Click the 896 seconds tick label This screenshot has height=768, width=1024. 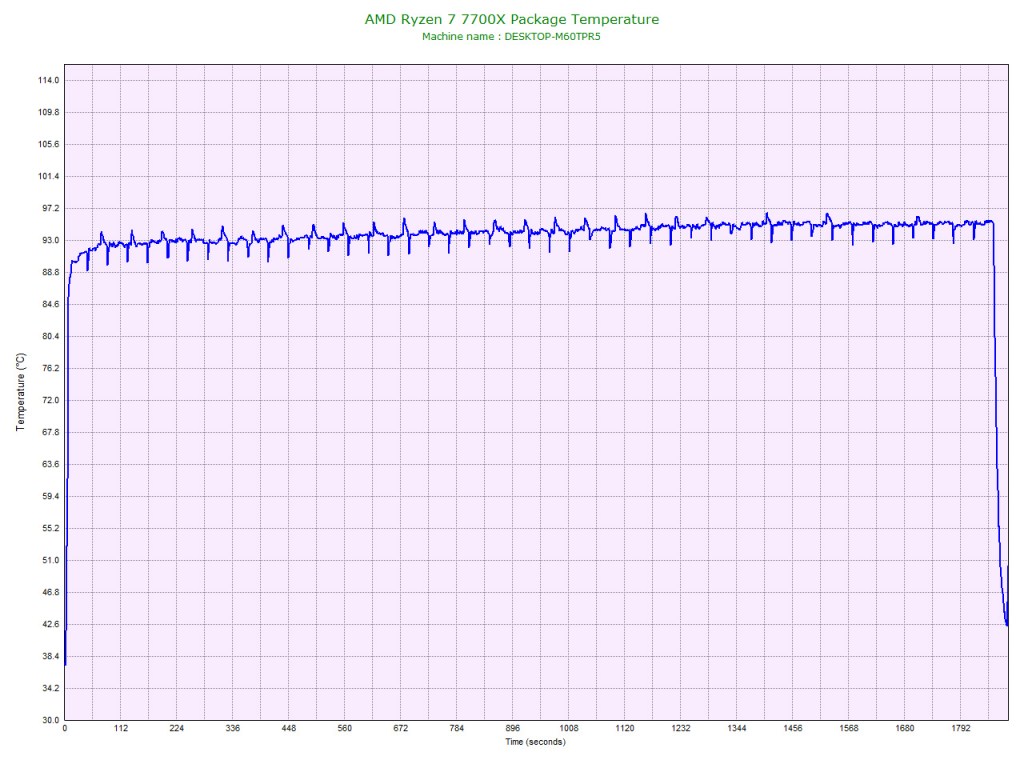[513, 729]
